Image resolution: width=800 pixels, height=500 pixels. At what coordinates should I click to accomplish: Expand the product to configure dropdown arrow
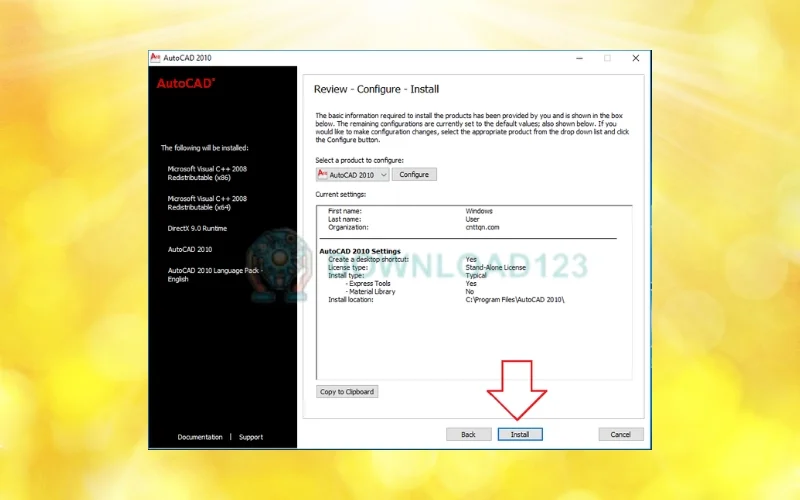(383, 174)
